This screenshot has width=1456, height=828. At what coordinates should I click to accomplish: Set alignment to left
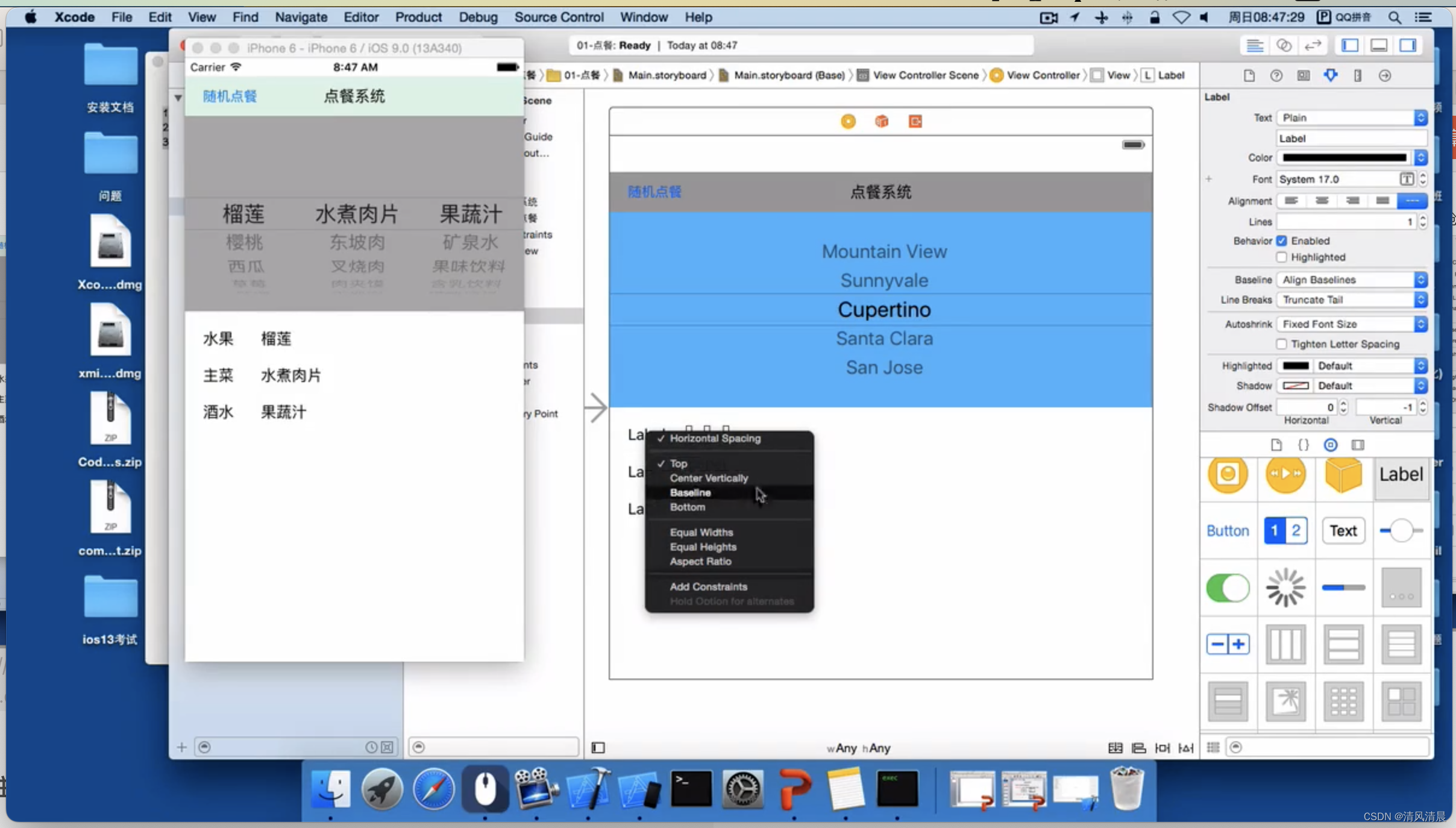coord(1291,201)
